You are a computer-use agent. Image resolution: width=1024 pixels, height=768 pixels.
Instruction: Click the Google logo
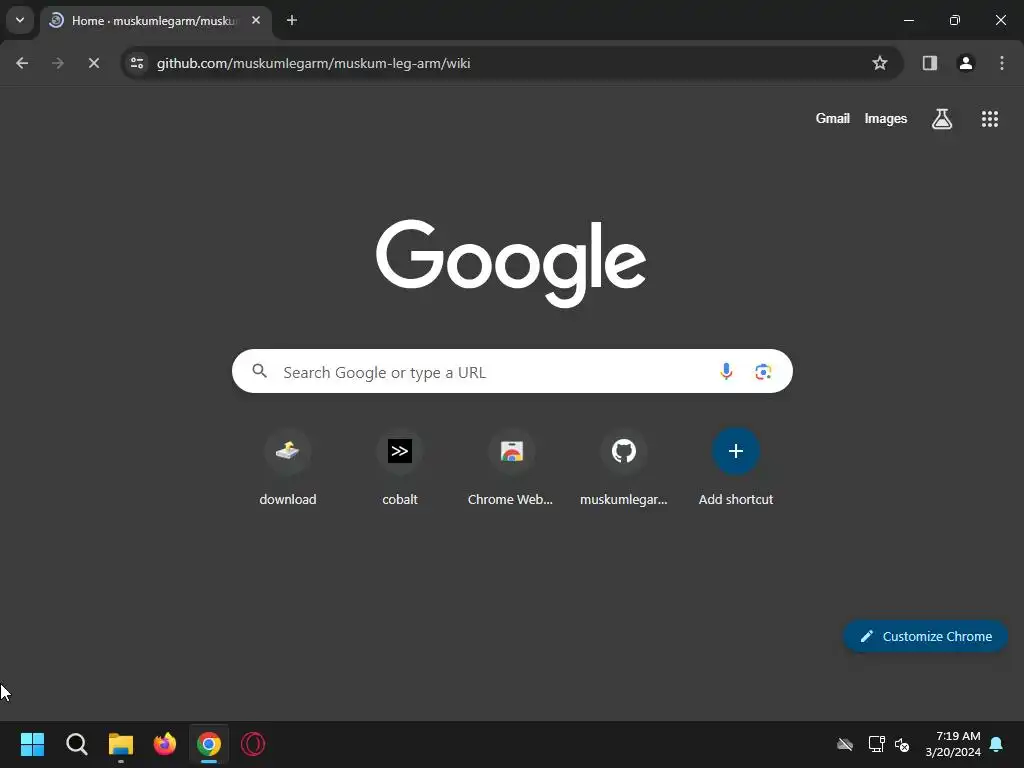[x=511, y=263]
